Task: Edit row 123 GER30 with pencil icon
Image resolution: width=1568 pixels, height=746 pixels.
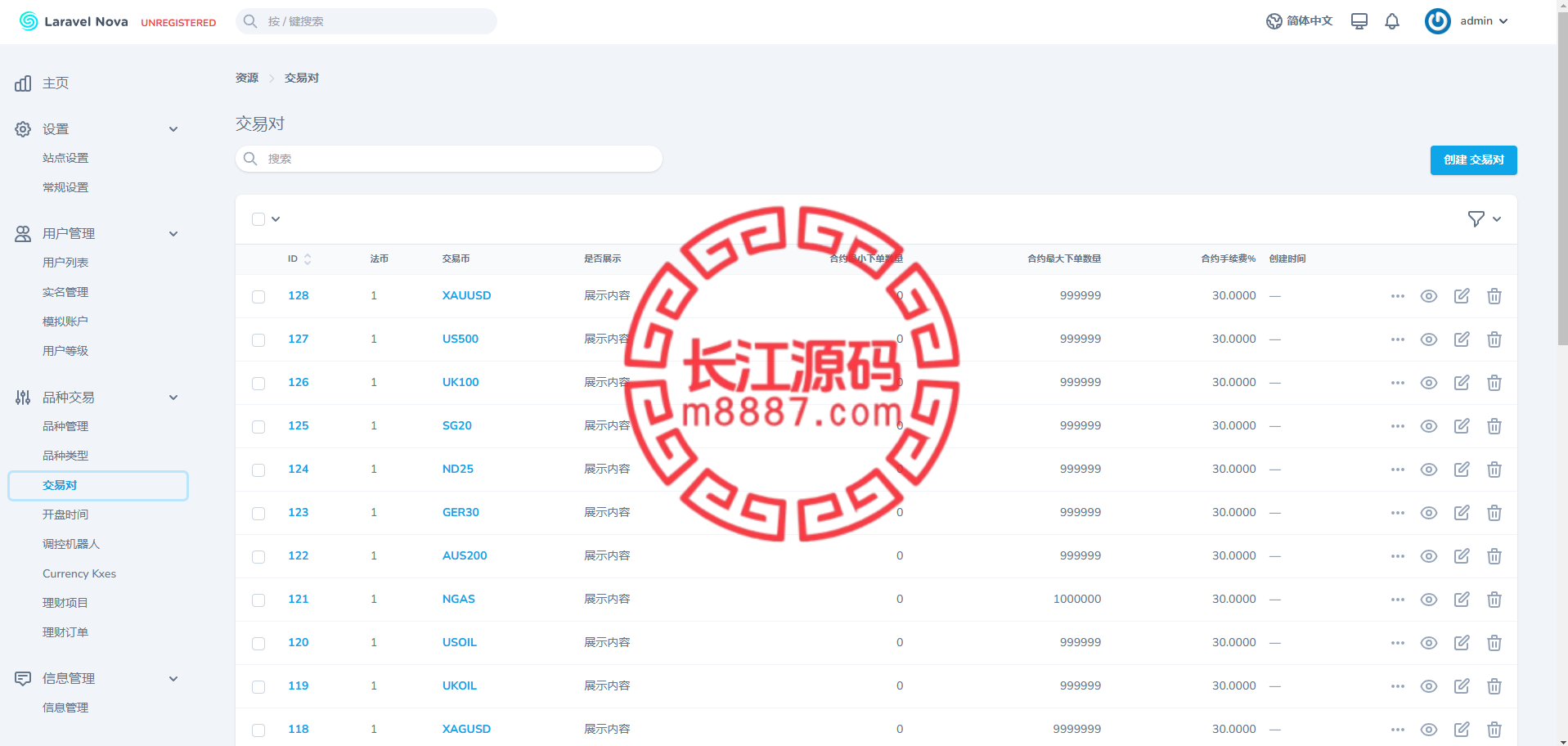Action: click(x=1462, y=513)
